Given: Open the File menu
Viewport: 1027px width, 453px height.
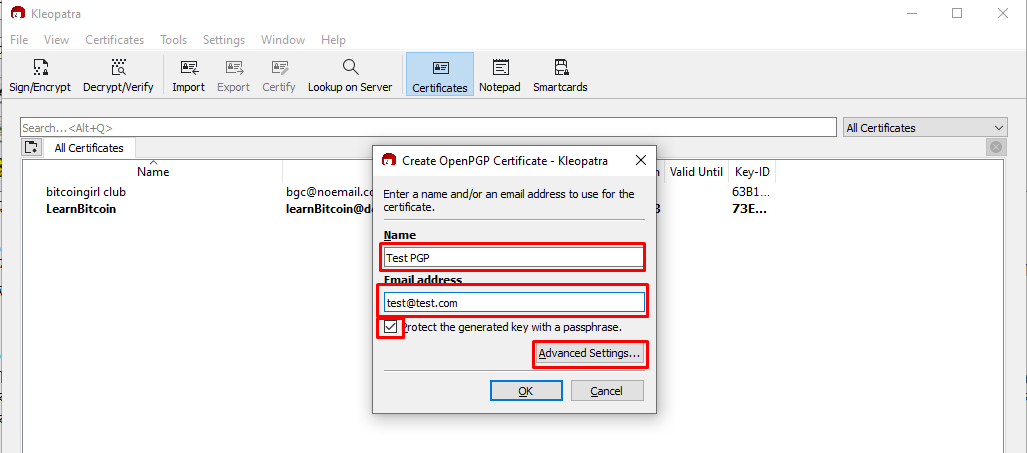Looking at the screenshot, I should [x=19, y=40].
